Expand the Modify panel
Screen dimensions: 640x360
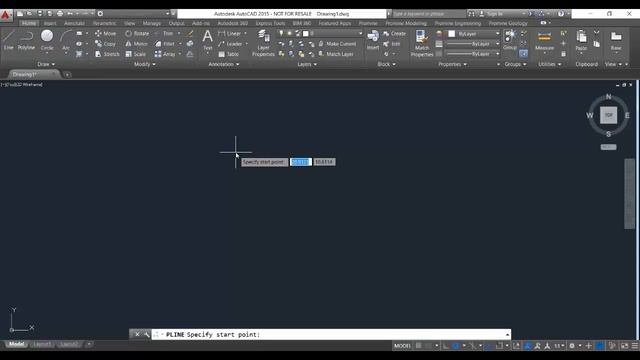pos(144,64)
